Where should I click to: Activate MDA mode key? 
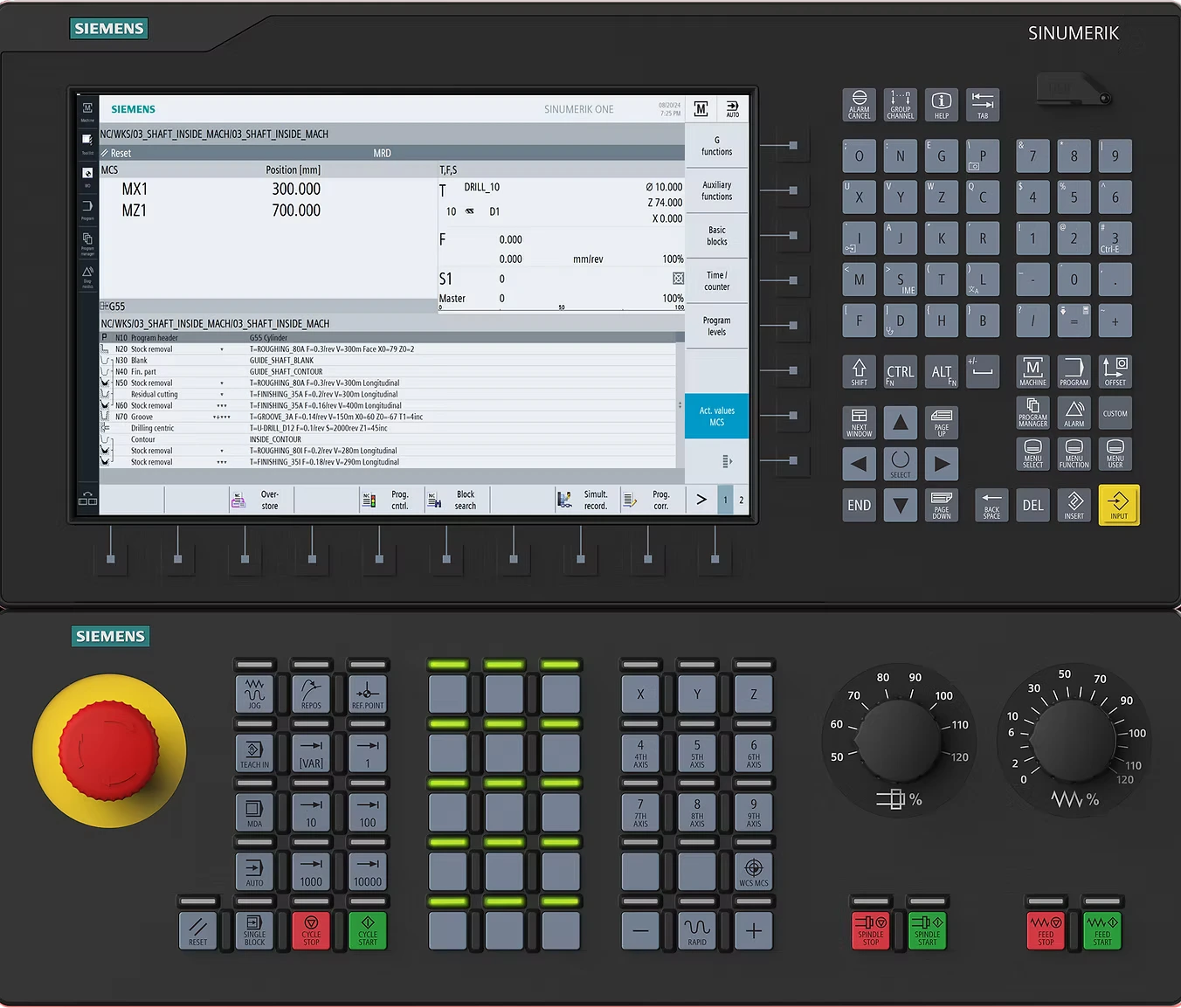[x=254, y=811]
